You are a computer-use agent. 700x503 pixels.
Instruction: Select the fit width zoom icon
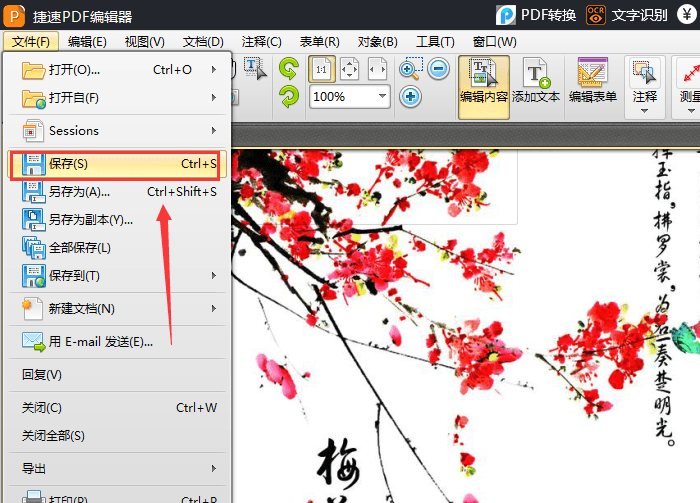tap(377, 69)
